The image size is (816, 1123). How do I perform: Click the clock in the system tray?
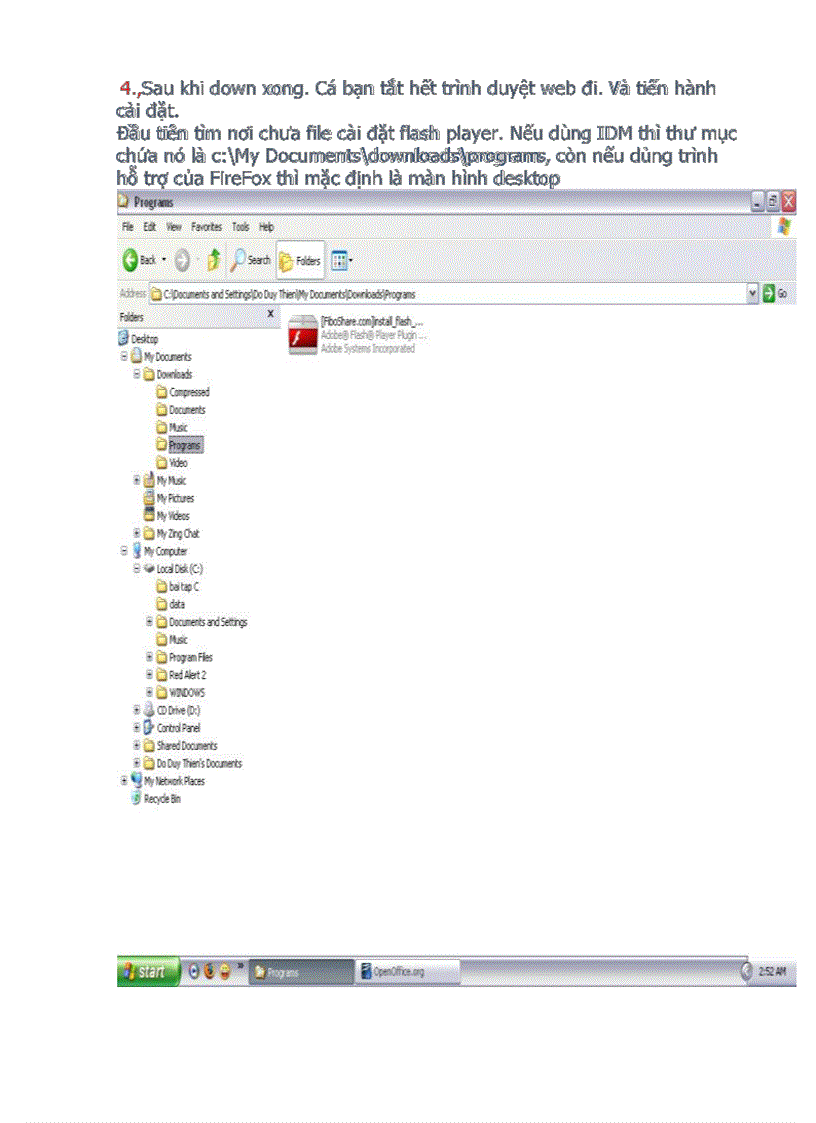pyautogui.click(x=770, y=970)
